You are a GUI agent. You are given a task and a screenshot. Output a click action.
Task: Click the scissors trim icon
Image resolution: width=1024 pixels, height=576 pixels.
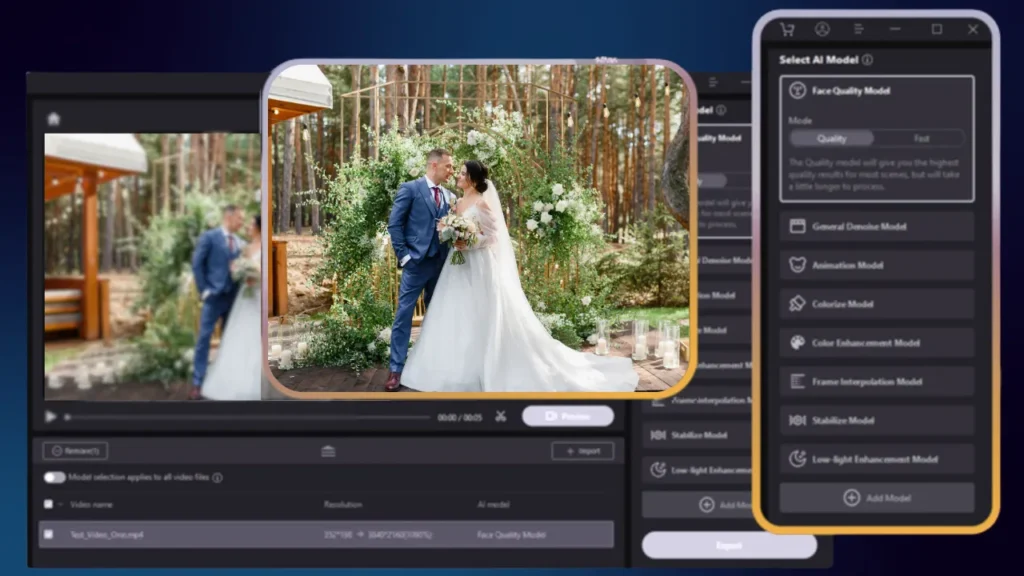500,416
